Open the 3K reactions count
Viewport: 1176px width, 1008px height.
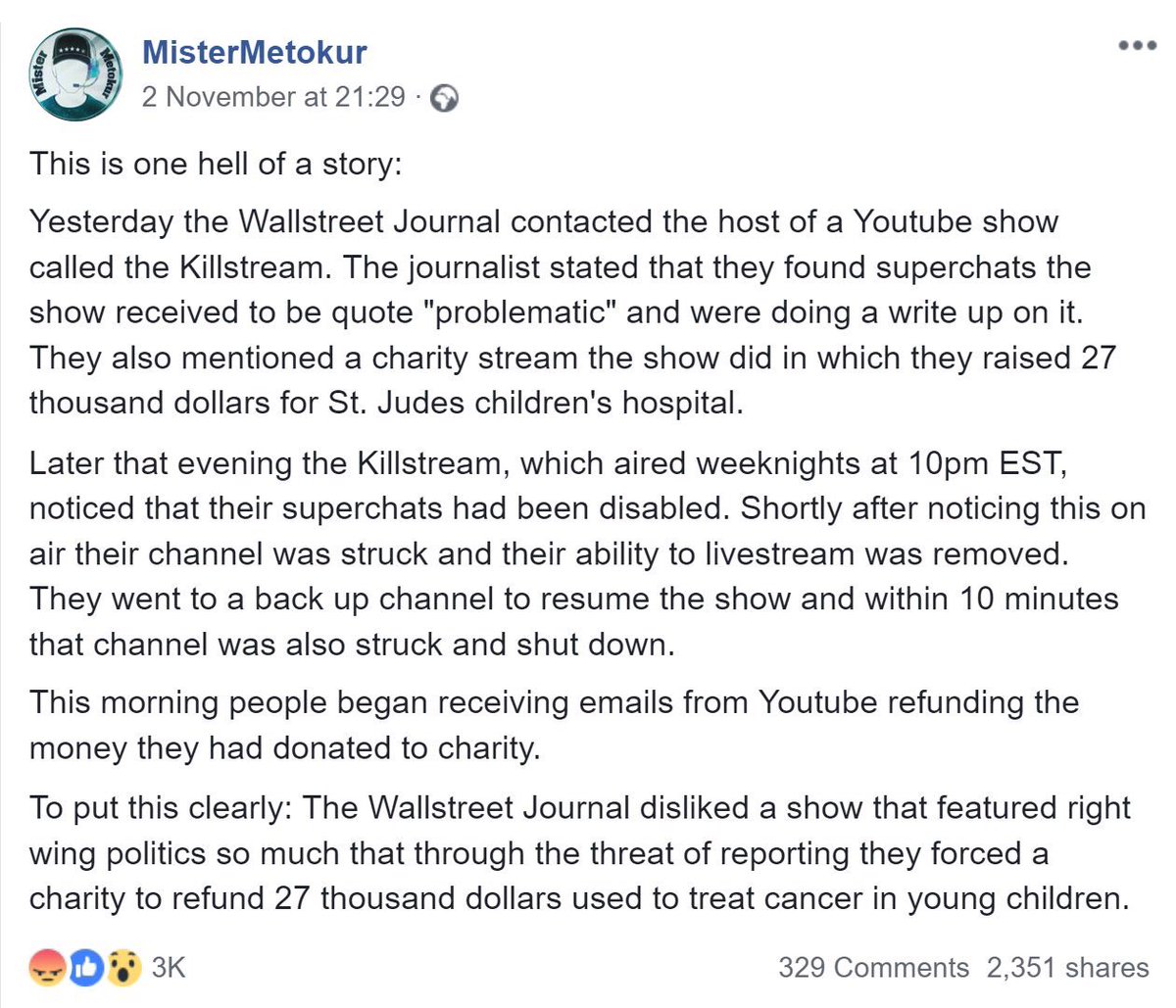pos(169,968)
